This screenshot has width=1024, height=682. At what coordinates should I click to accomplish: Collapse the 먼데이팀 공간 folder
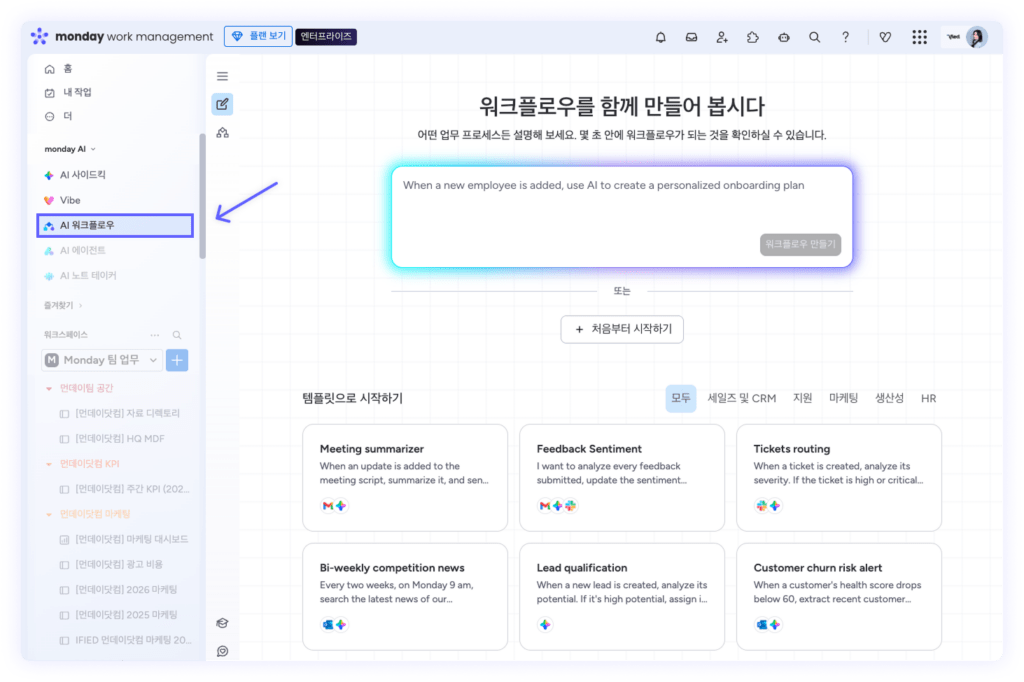pyautogui.click(x=49, y=387)
